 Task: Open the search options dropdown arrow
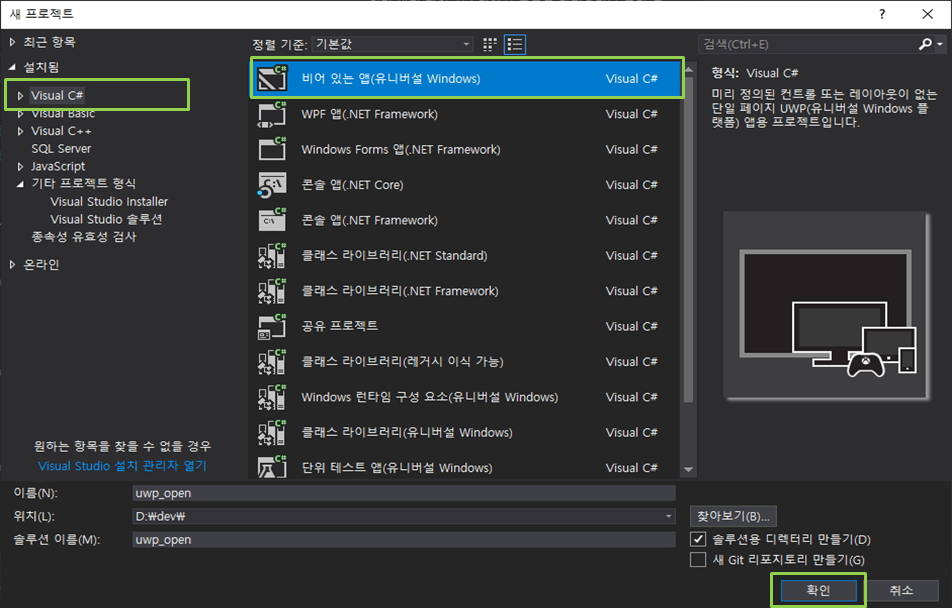(x=940, y=44)
